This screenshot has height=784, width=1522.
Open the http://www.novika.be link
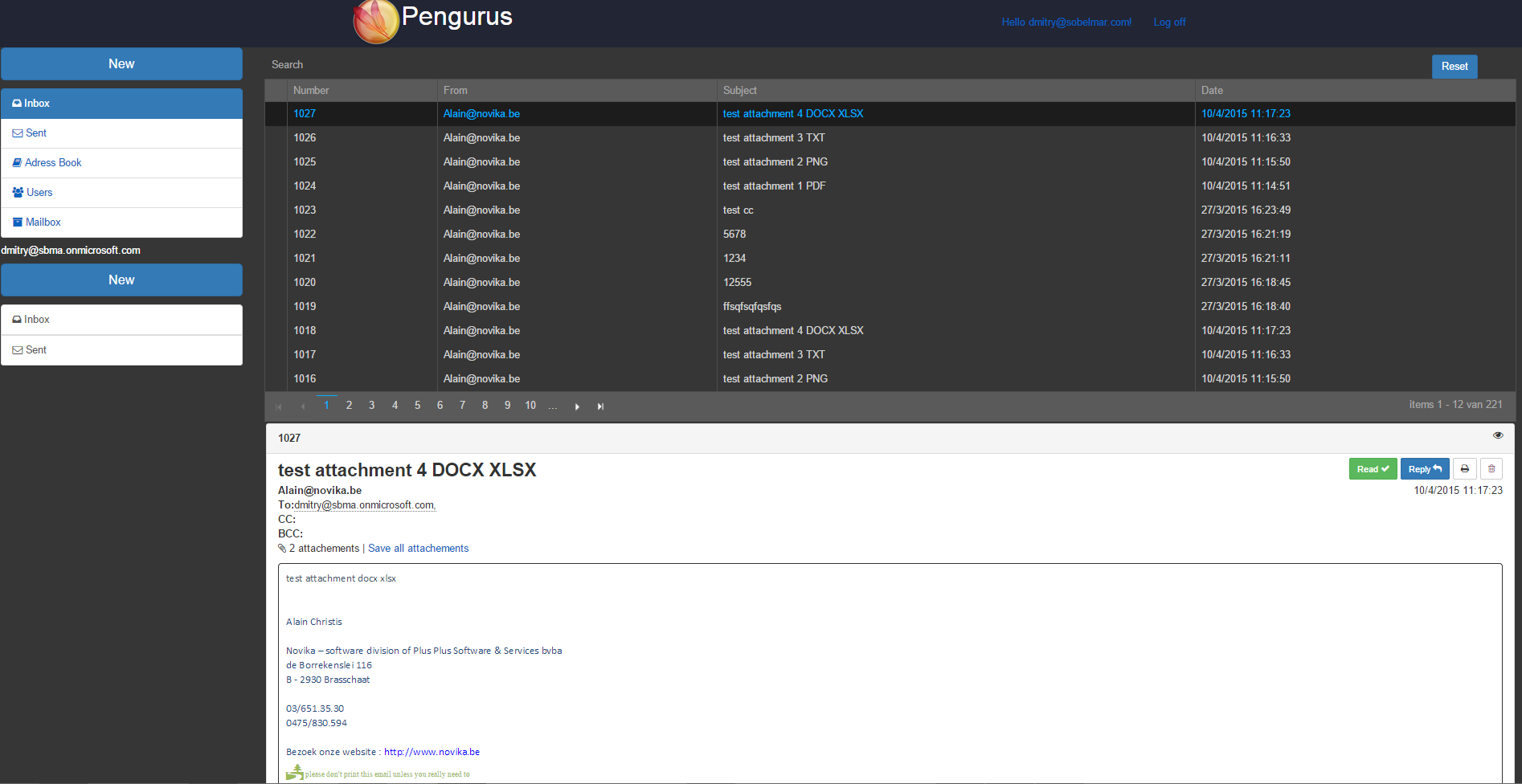coord(432,752)
